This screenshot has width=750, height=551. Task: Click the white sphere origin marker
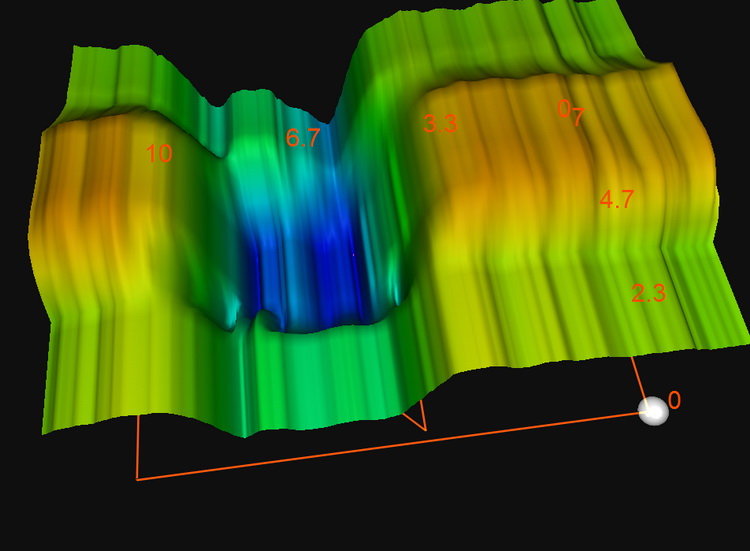(x=654, y=410)
